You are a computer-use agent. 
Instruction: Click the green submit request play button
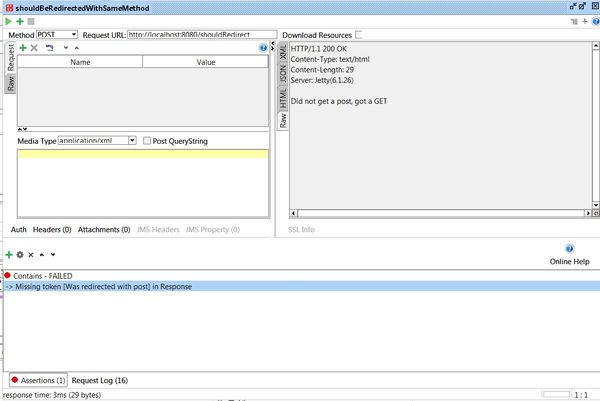8,20
